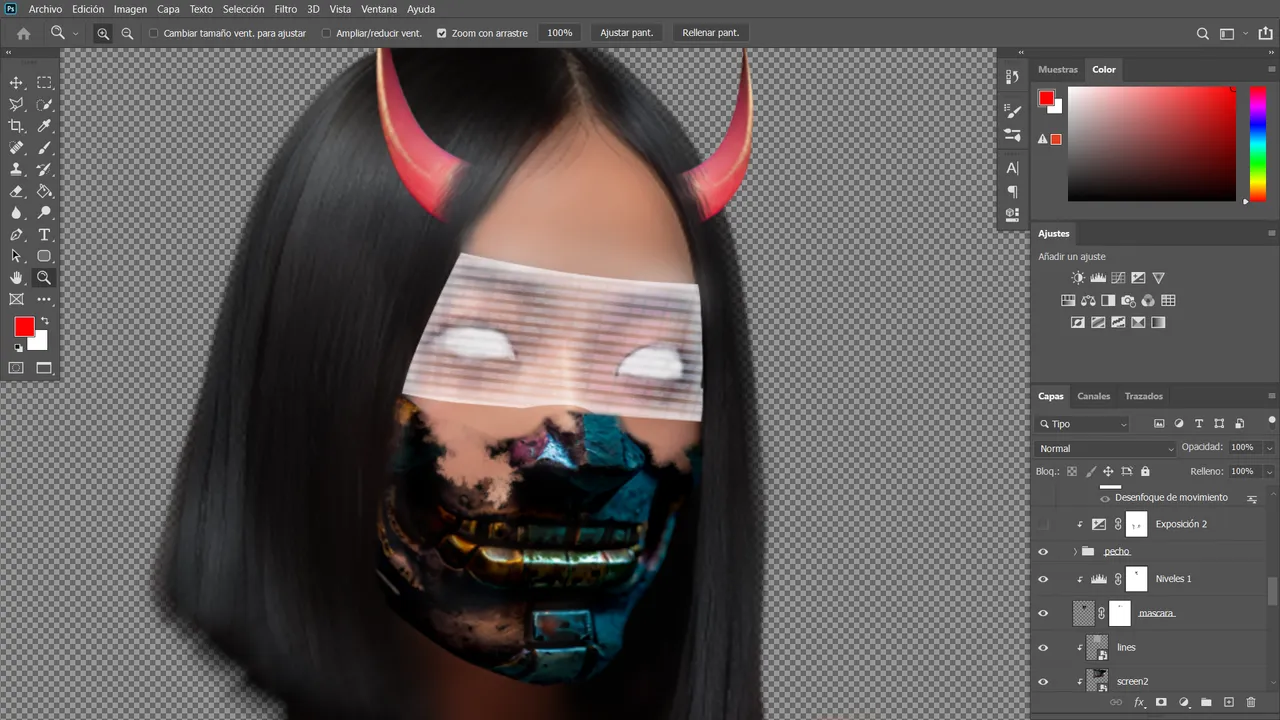Click the Zoom Out magnifier option
Image resolution: width=1280 pixels, height=720 pixels.
127,33
